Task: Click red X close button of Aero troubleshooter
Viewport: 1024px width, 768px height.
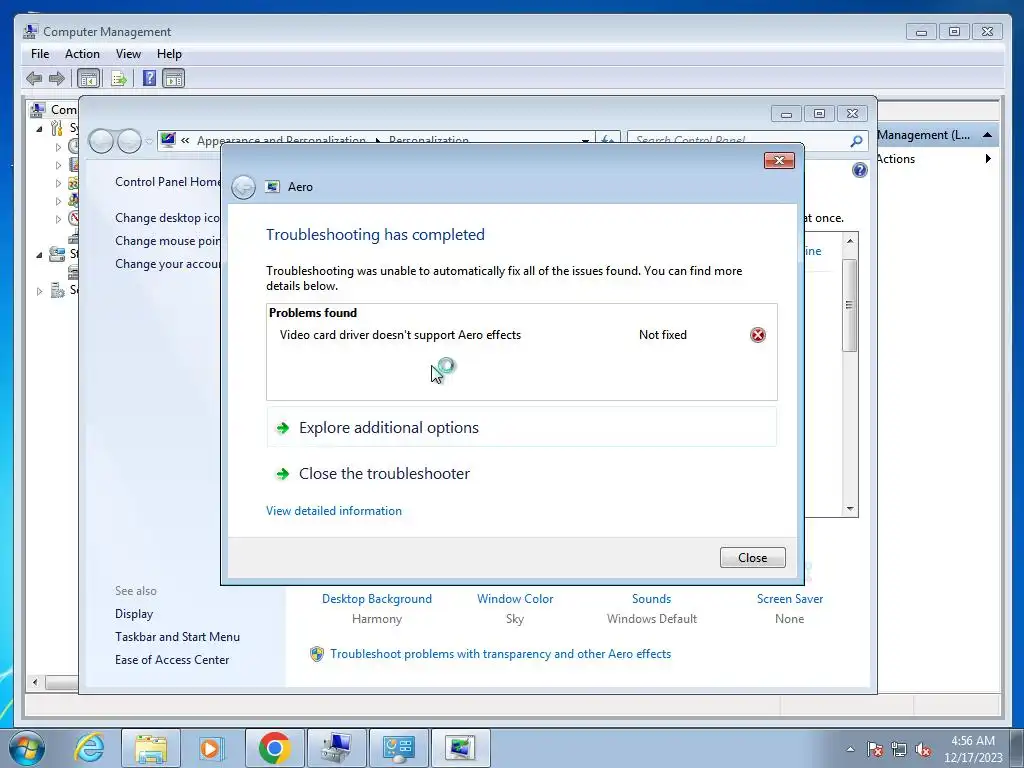Action: point(779,161)
